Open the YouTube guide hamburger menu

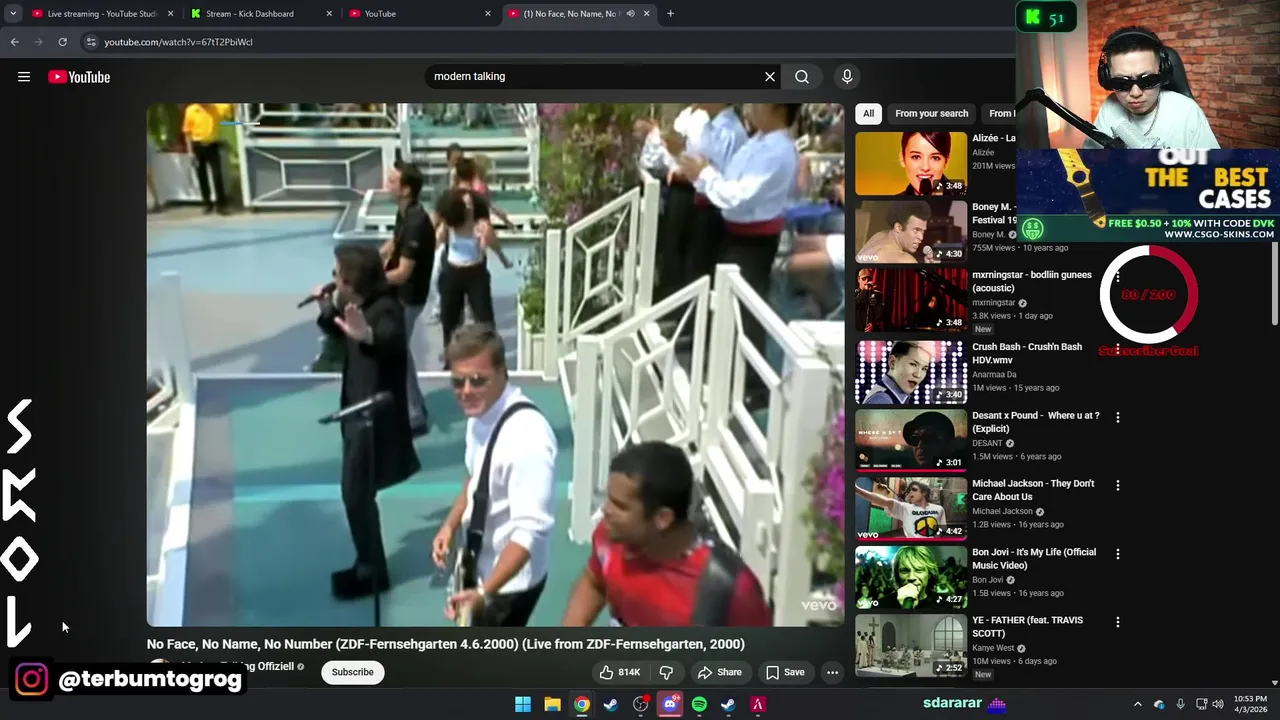point(24,77)
